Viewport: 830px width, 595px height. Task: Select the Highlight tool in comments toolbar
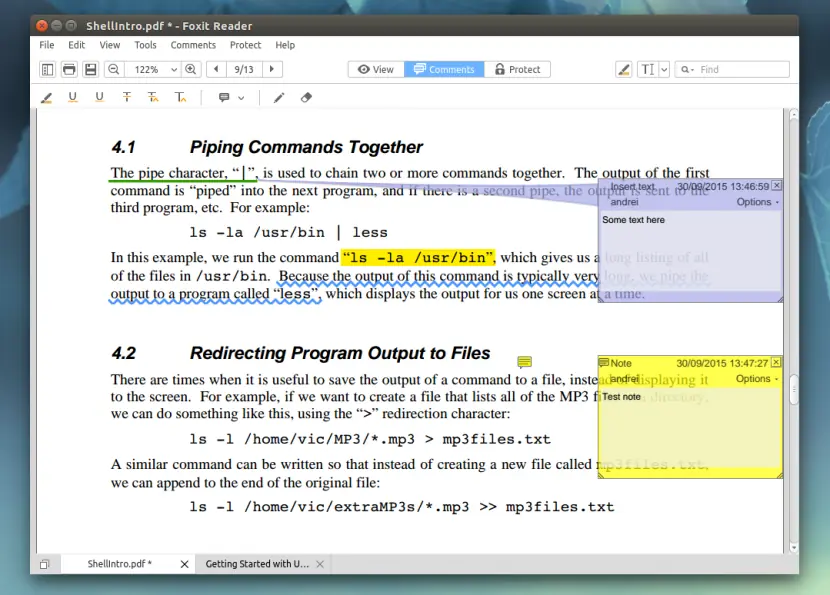(x=47, y=97)
